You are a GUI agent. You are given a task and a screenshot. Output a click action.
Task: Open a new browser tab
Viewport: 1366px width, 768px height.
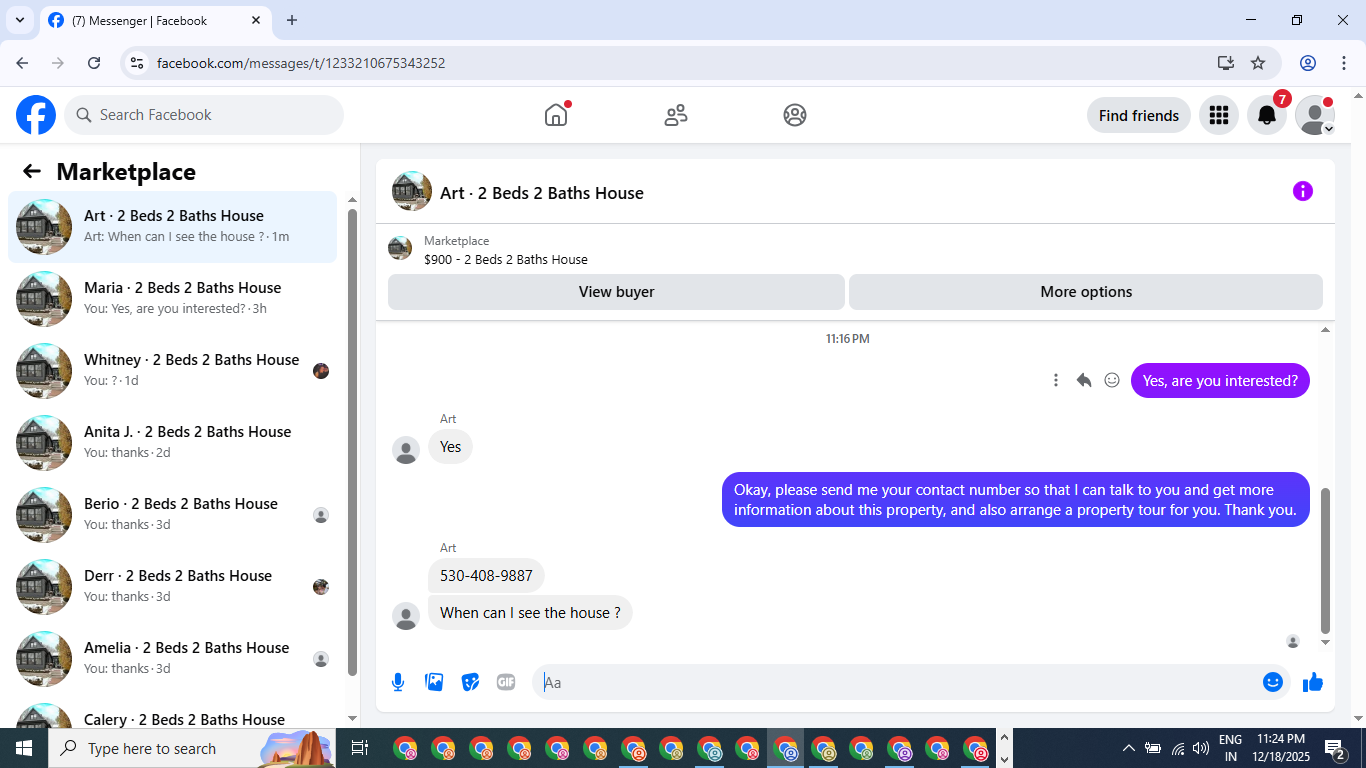292,20
